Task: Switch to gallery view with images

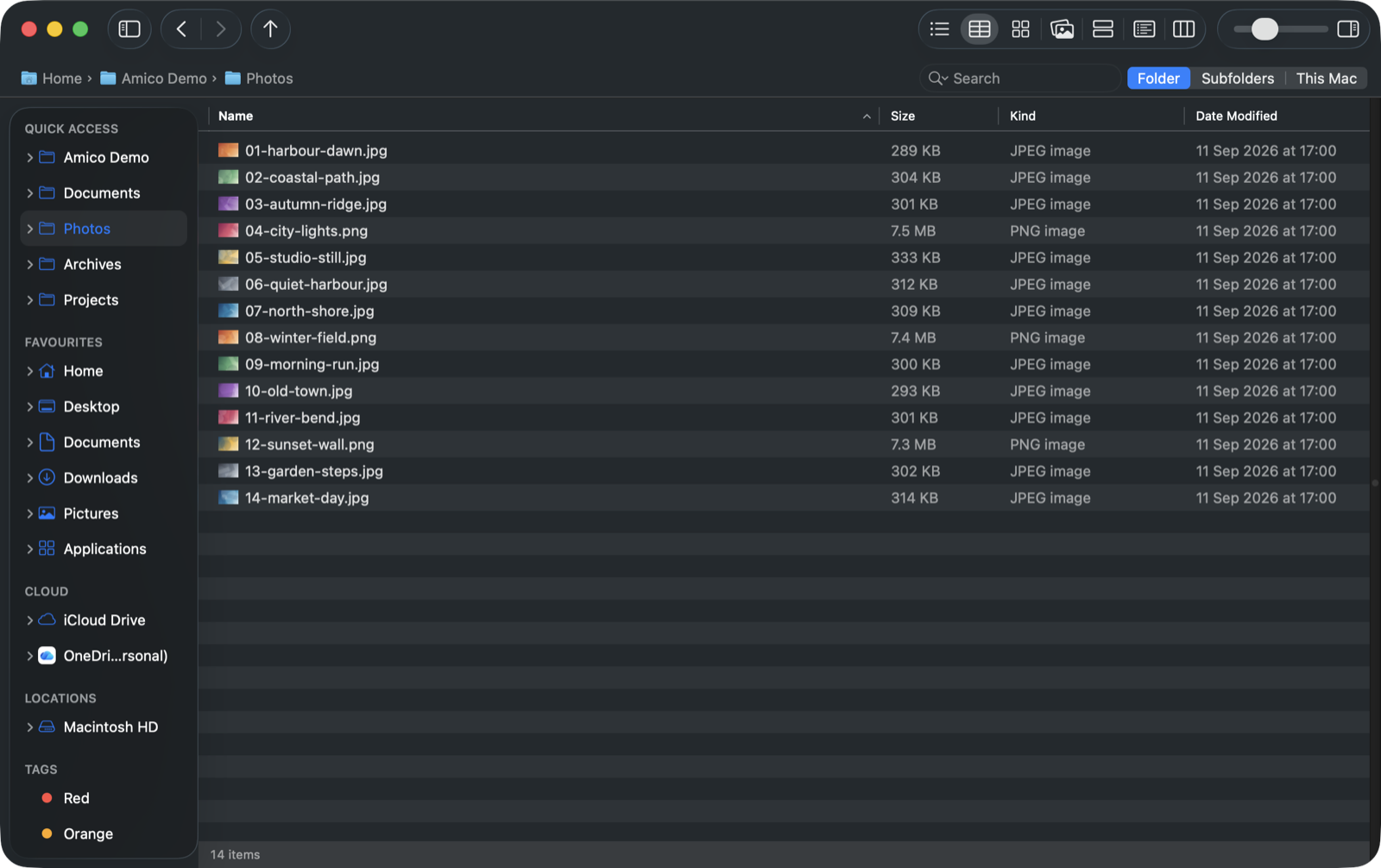Action: pyautogui.click(x=1062, y=29)
